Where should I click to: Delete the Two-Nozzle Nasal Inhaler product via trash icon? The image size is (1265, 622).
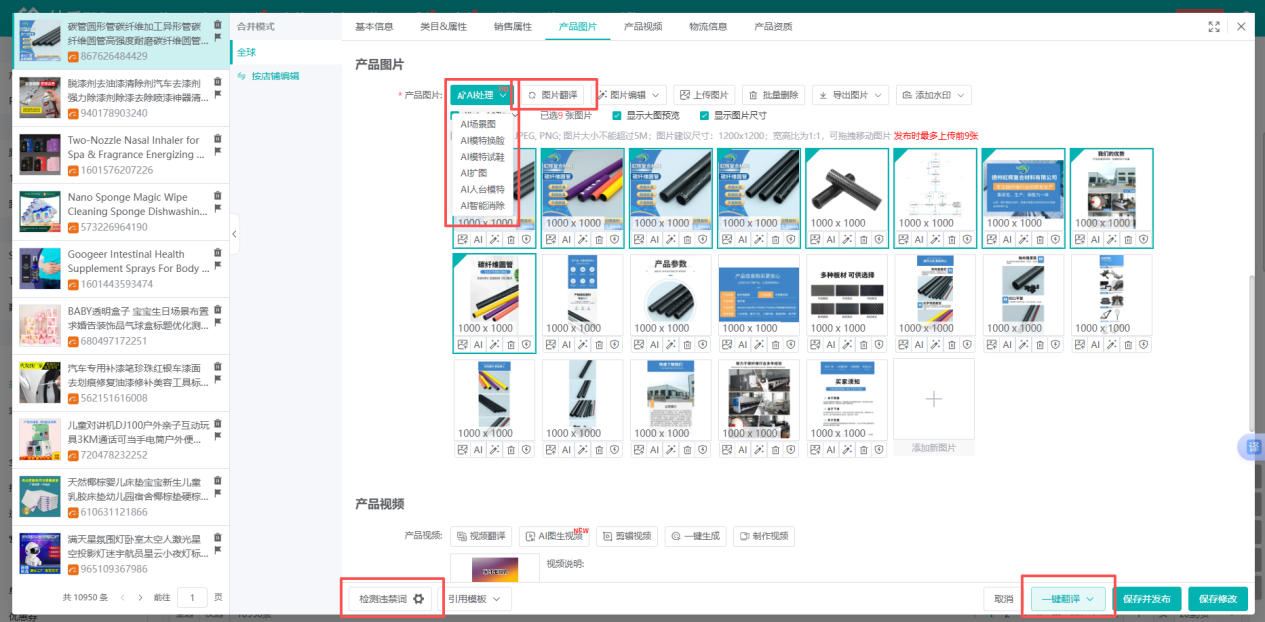tap(218, 139)
